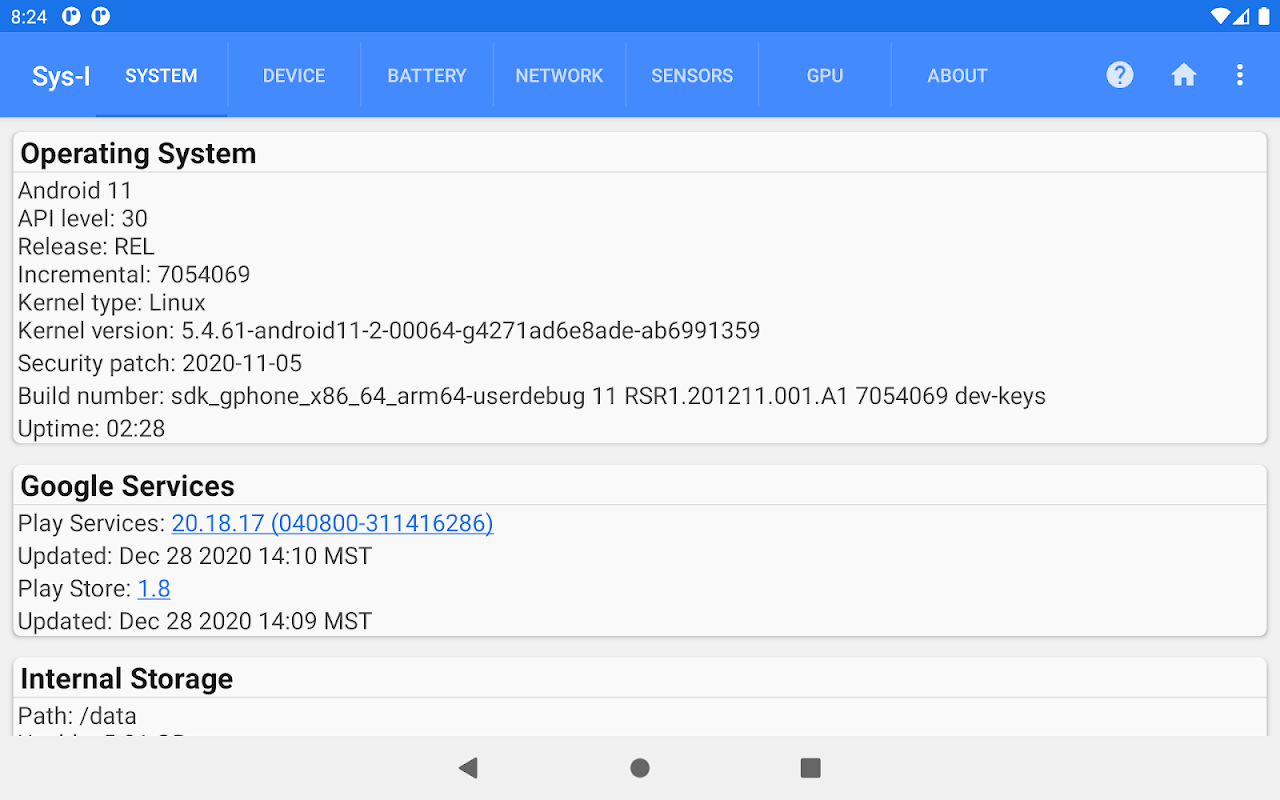Tap the Kernel version line
Viewport: 1280px width, 800px height.
pos(389,330)
